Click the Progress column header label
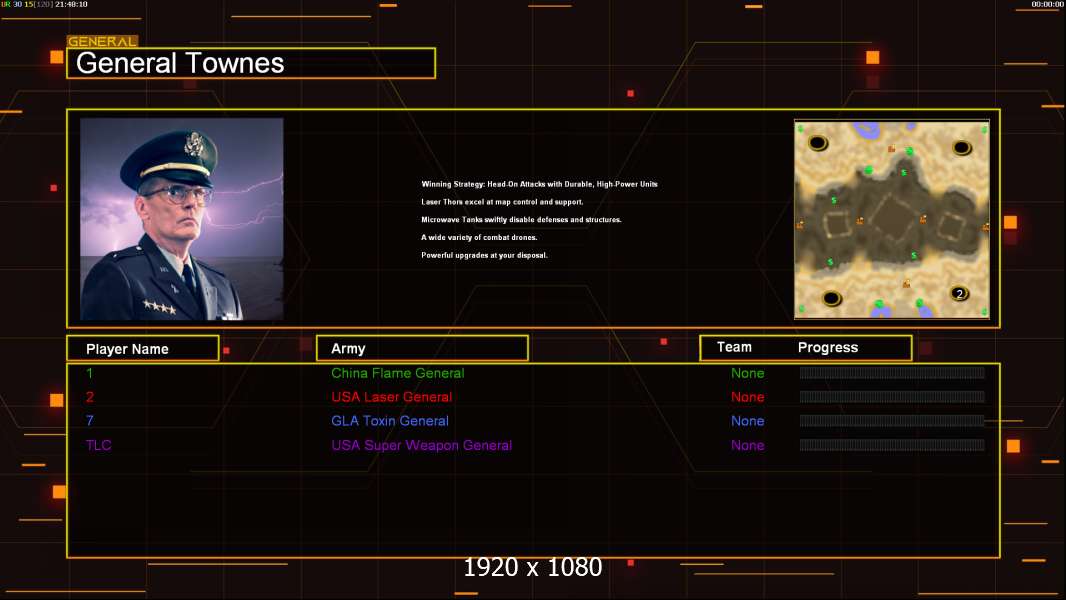Viewport: 1066px width, 600px height. pos(827,347)
